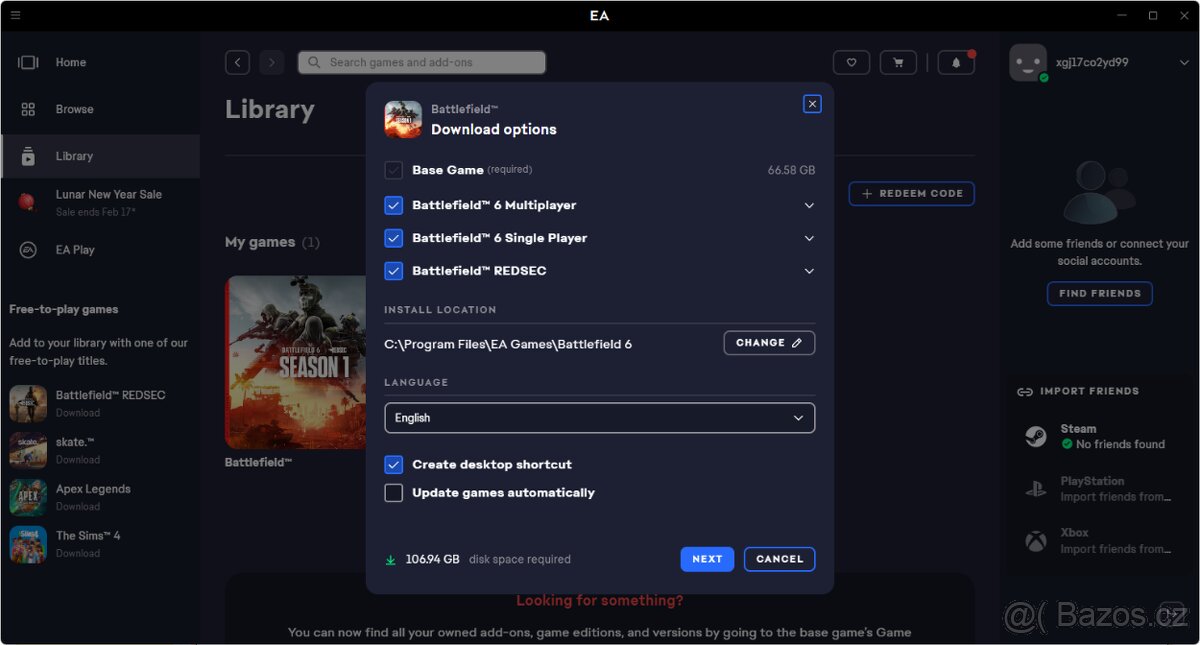This screenshot has height=645, width=1200.
Task: Click Change install location button
Action: (768, 343)
